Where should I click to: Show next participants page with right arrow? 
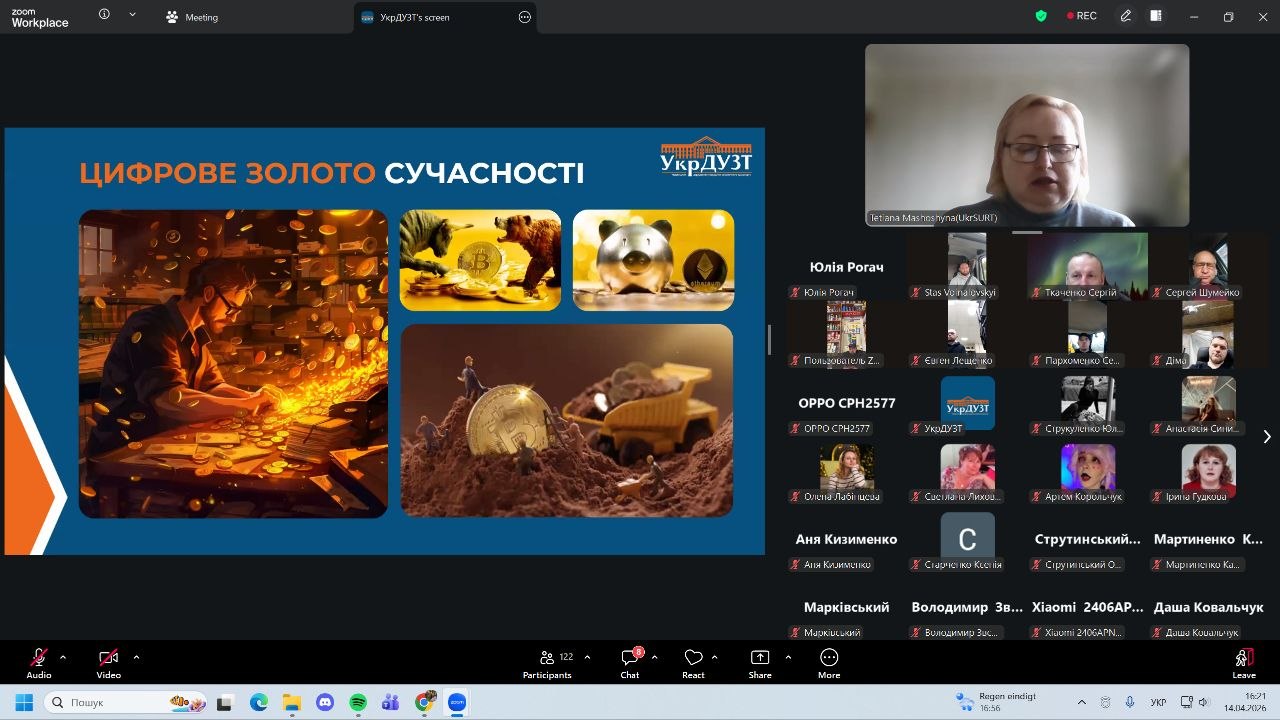point(1267,437)
